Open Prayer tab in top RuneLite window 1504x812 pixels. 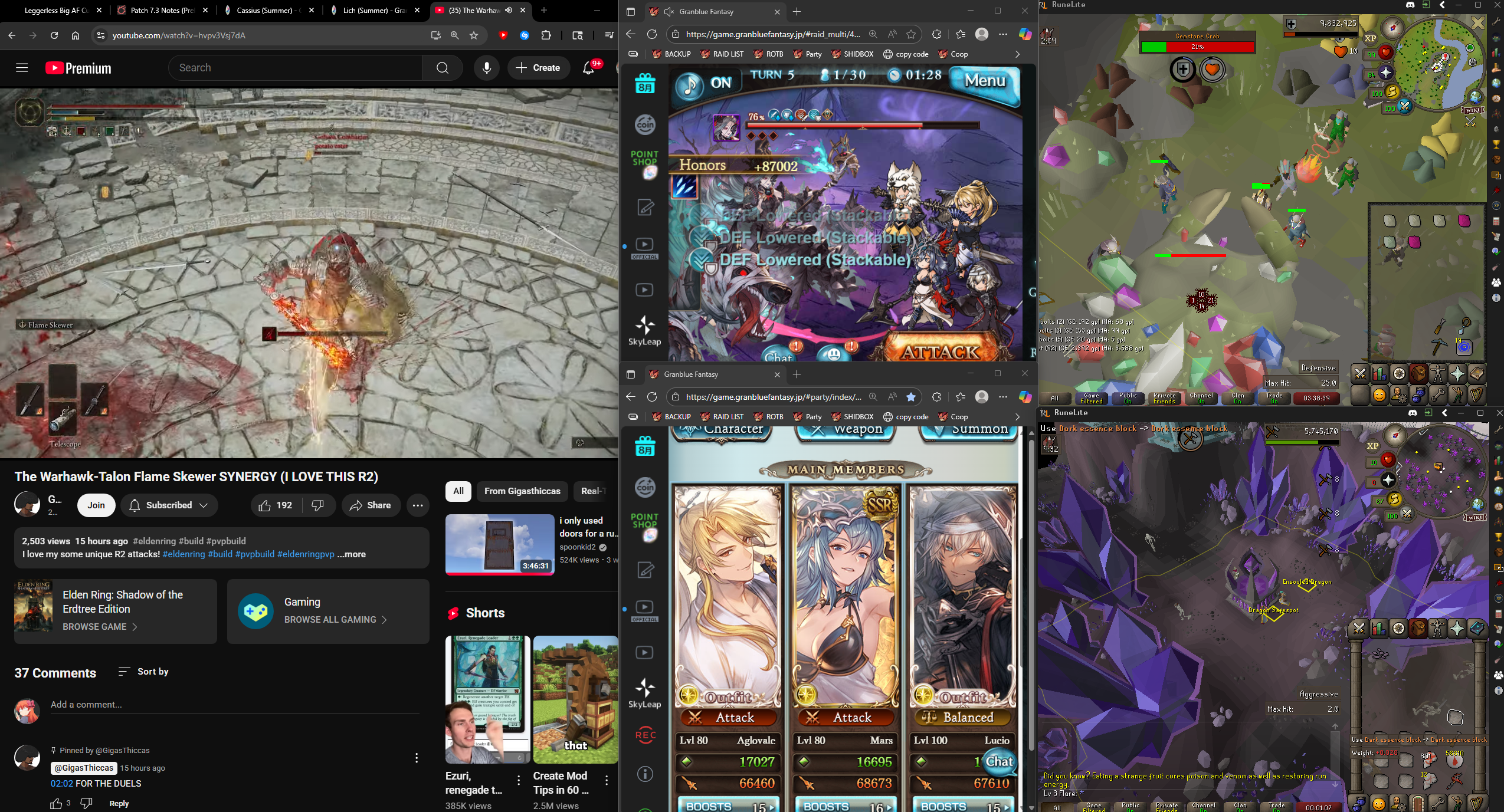(x=1457, y=373)
